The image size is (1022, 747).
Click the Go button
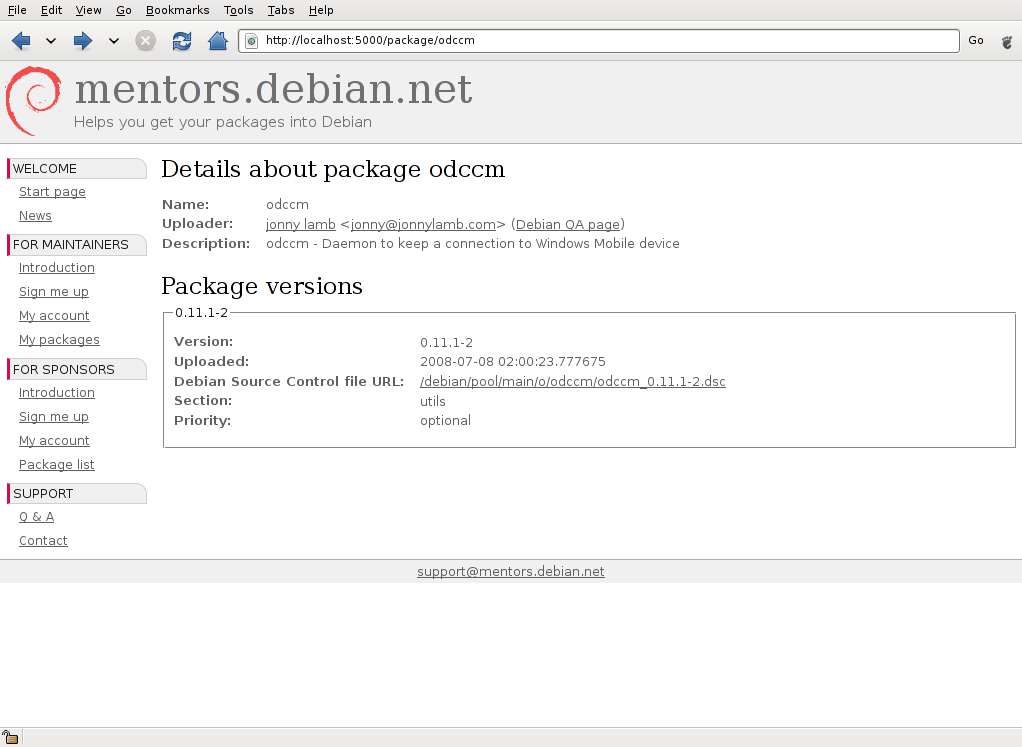[x=976, y=40]
